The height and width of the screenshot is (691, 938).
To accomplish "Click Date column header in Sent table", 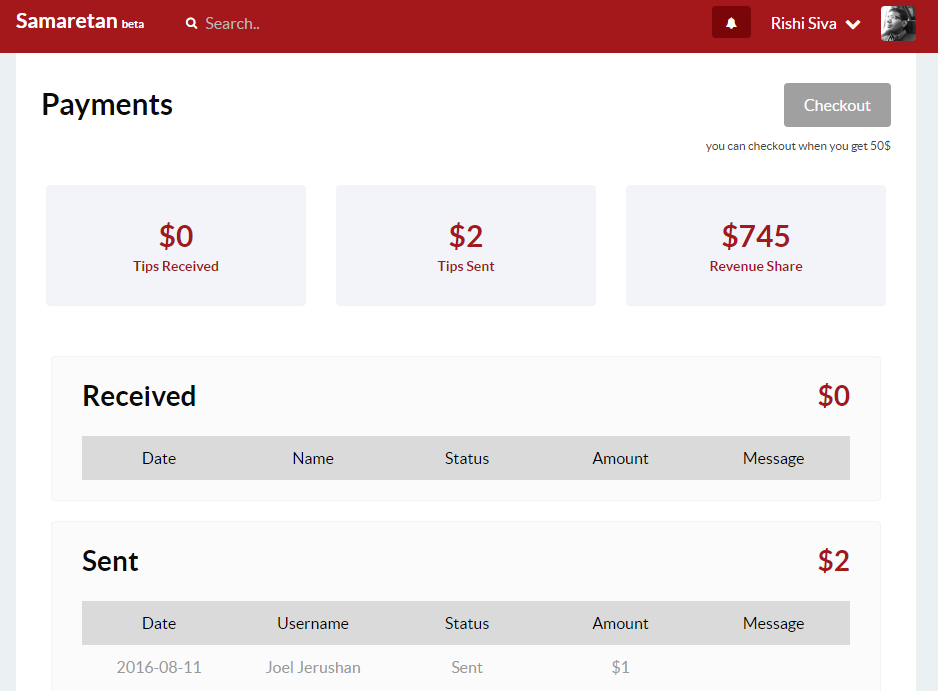I will pyautogui.click(x=159, y=623).
